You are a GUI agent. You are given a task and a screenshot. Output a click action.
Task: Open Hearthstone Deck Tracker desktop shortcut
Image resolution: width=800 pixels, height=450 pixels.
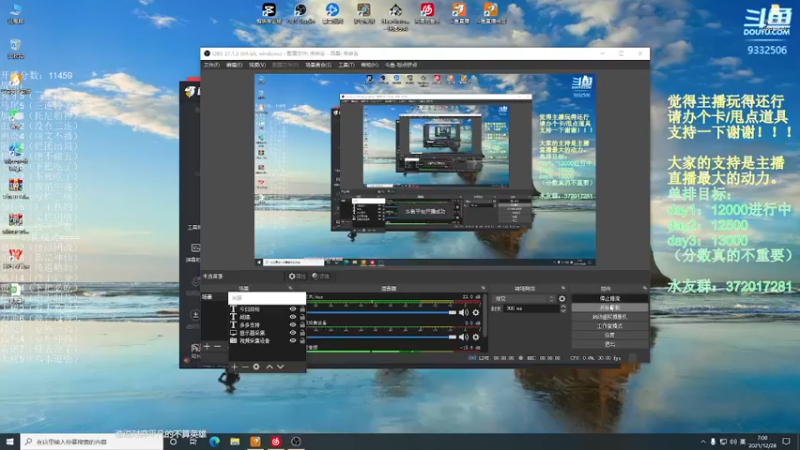395,16
